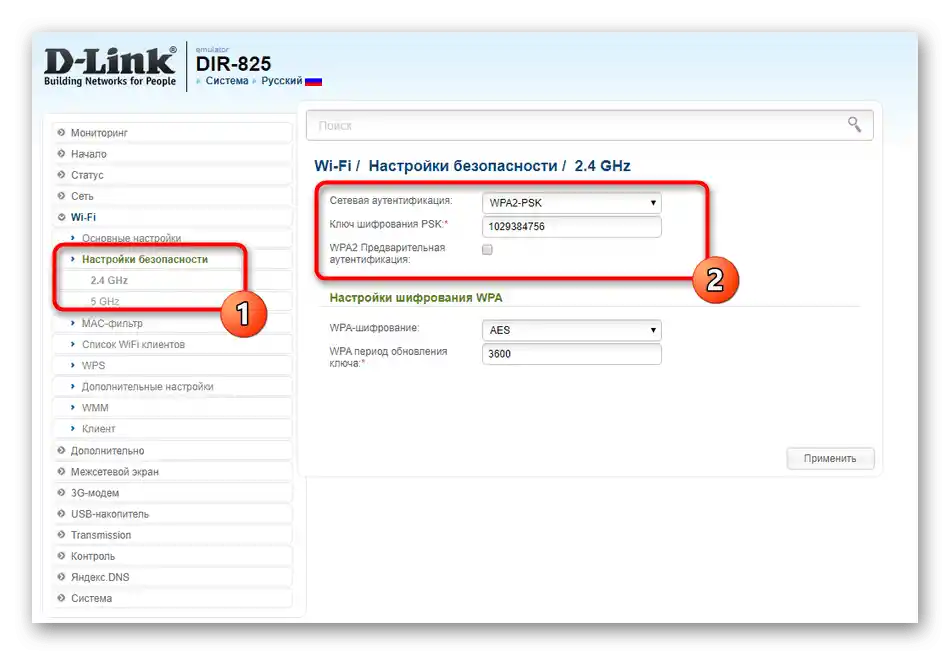
Task: Collapse the Wi-Fi section via its circle icon
Action: click(61, 217)
